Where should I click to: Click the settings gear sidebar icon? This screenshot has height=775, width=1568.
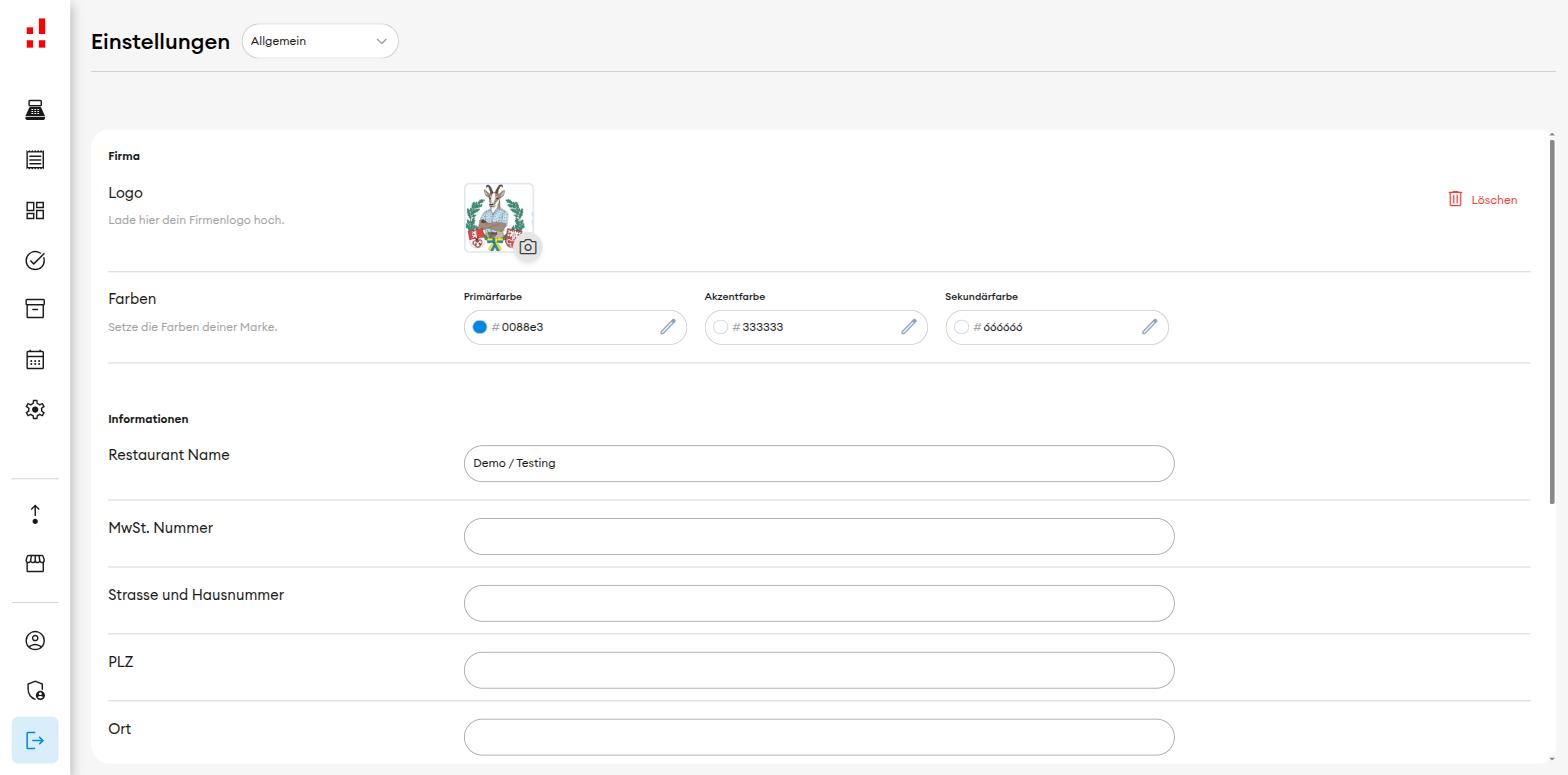pyautogui.click(x=35, y=409)
